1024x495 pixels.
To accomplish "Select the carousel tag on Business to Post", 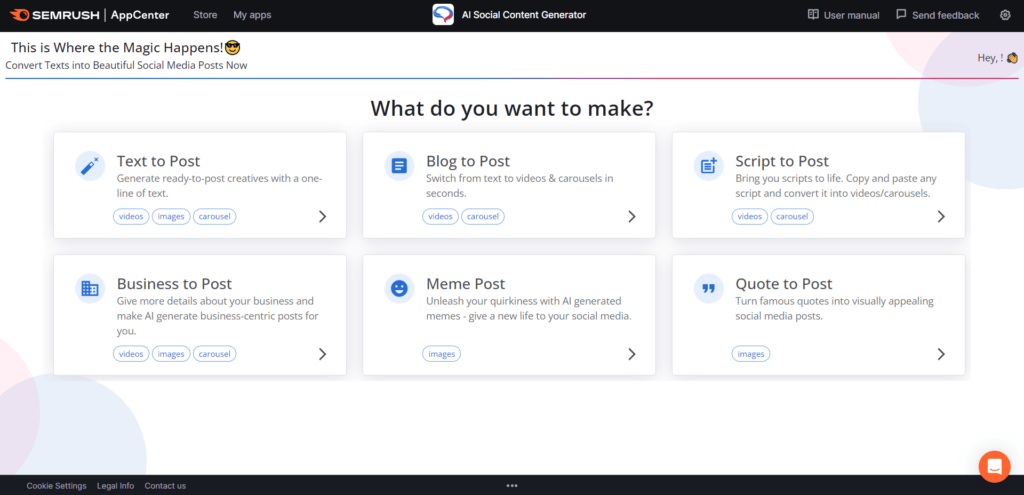I will pyautogui.click(x=214, y=354).
